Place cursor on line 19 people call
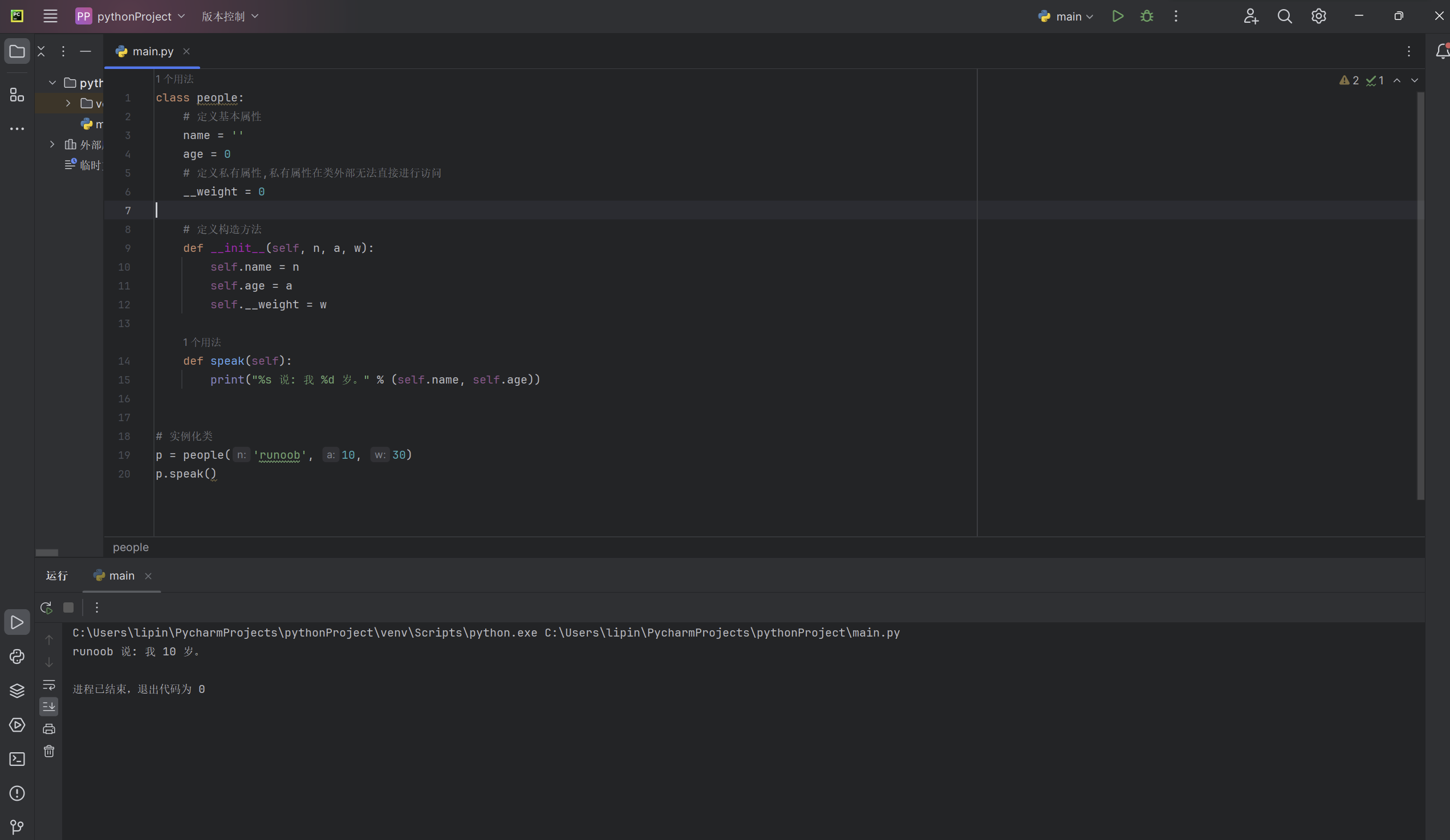The height and width of the screenshot is (840, 1450). click(x=206, y=455)
